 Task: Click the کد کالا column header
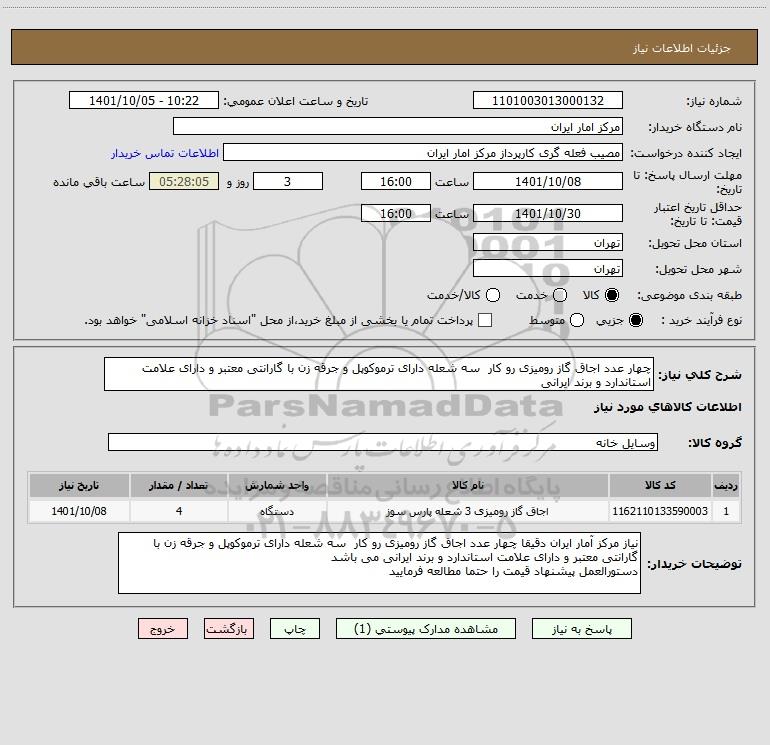pyautogui.click(x=660, y=485)
